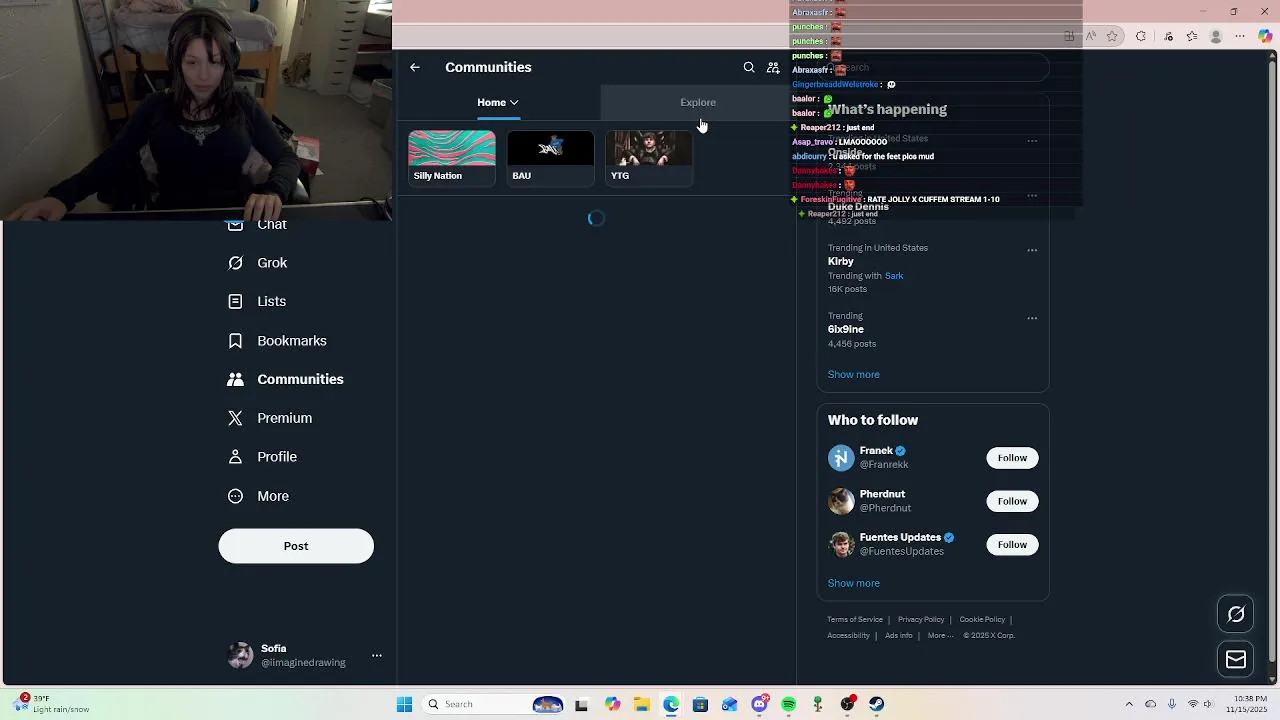The height and width of the screenshot is (720, 1280).
Task: Click the taskbar microphone icon
Action: point(1172,705)
